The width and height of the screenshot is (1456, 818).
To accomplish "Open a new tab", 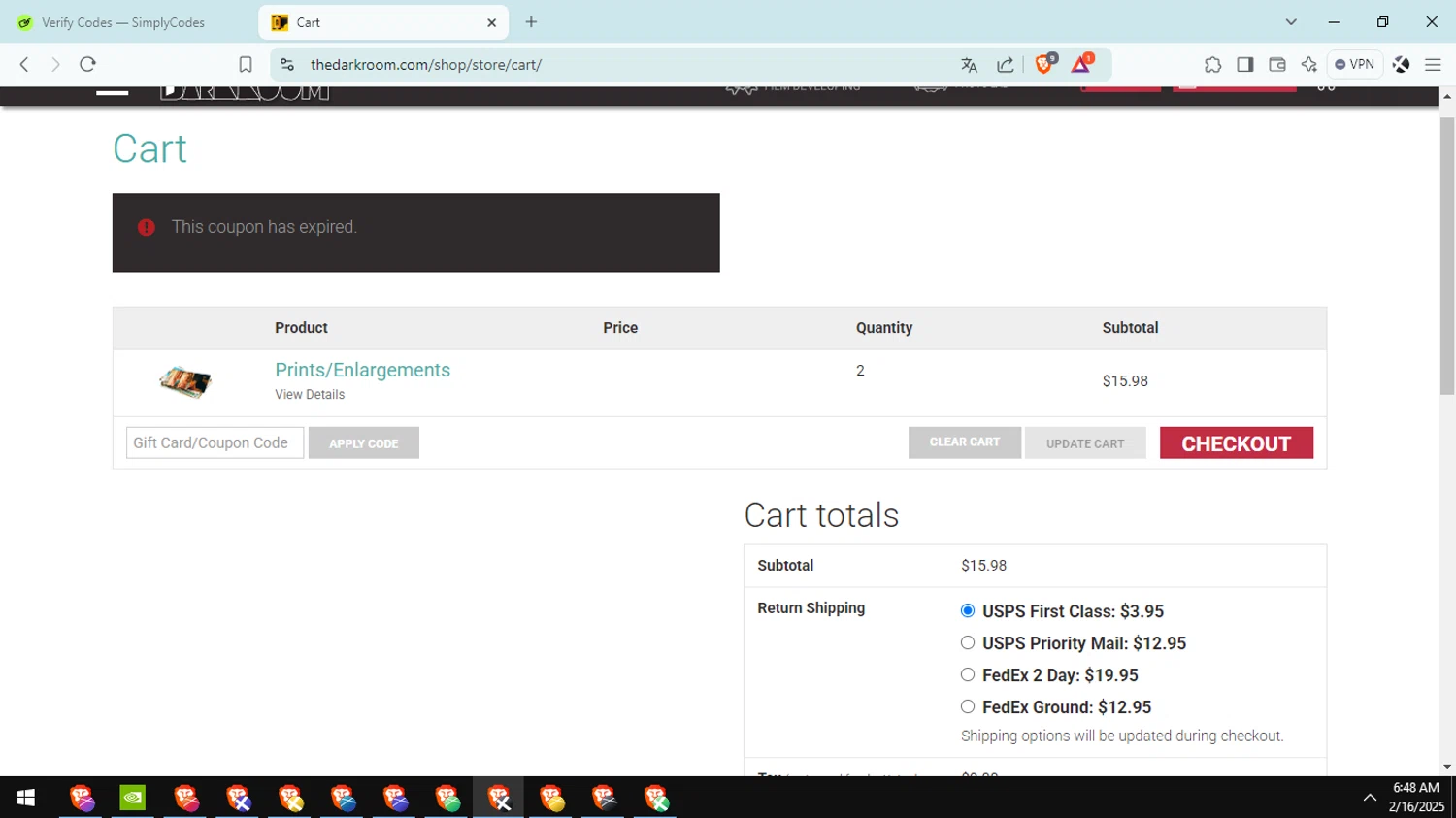I will point(531,22).
